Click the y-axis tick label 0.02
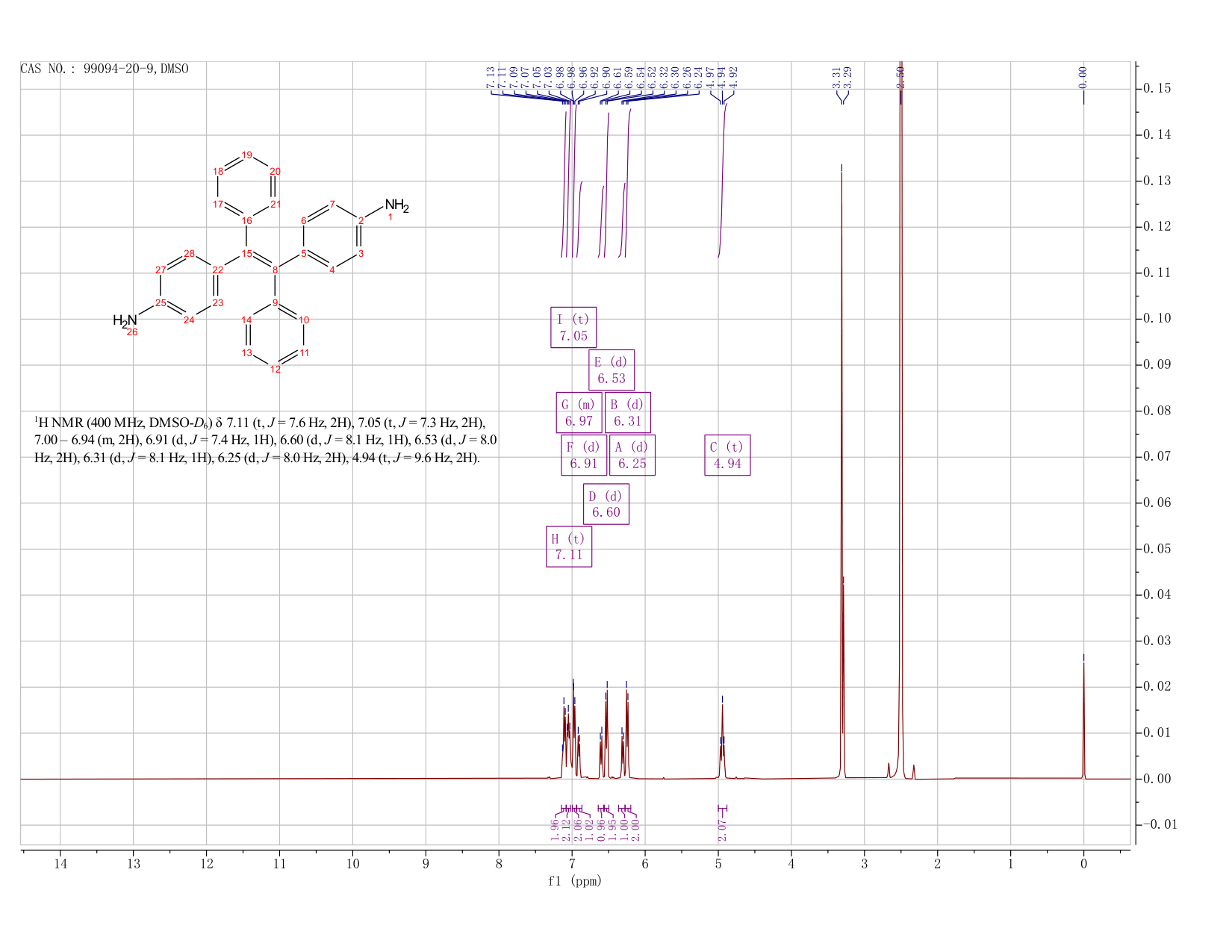The width and height of the screenshot is (1232, 952). [x=1157, y=687]
